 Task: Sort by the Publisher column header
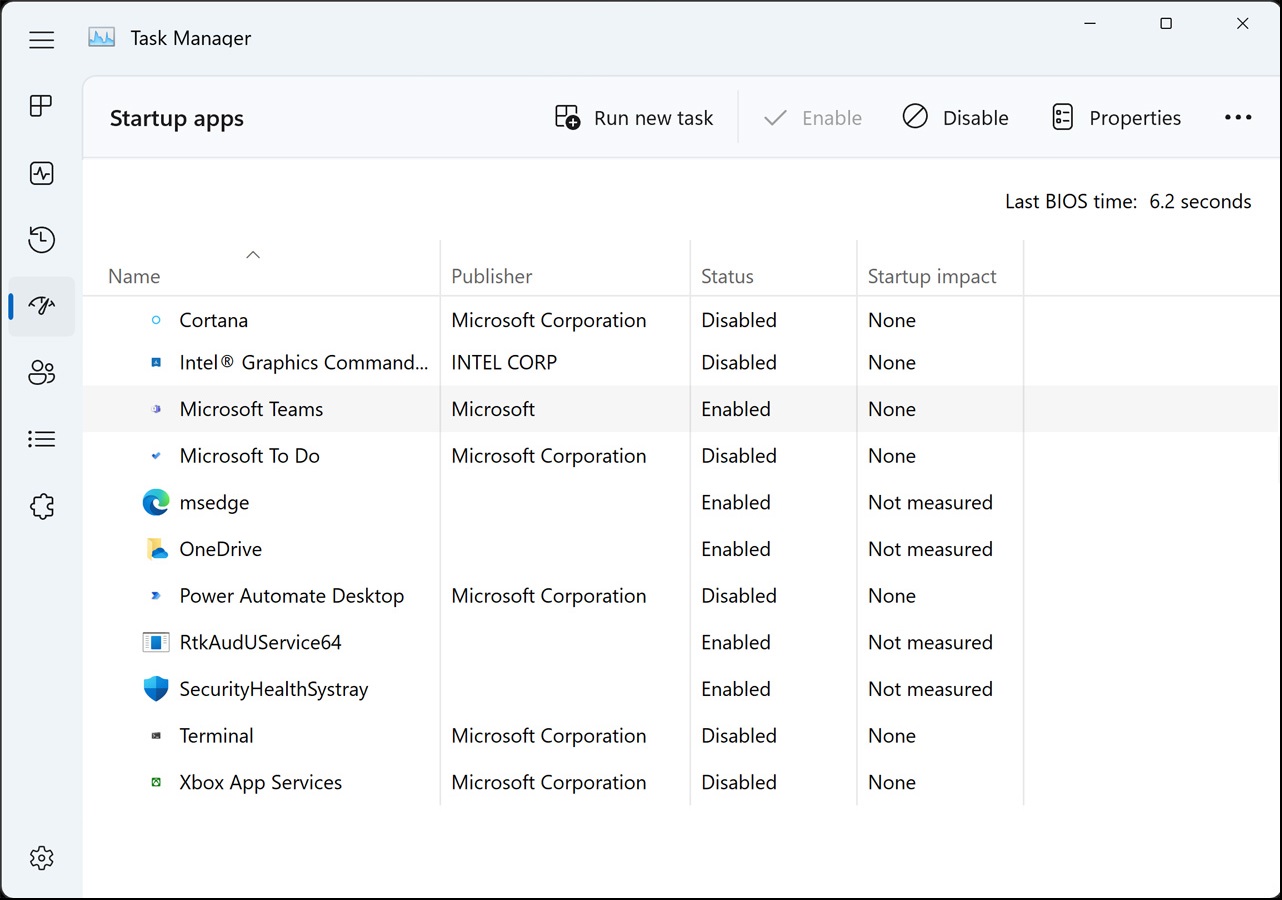[x=491, y=277]
